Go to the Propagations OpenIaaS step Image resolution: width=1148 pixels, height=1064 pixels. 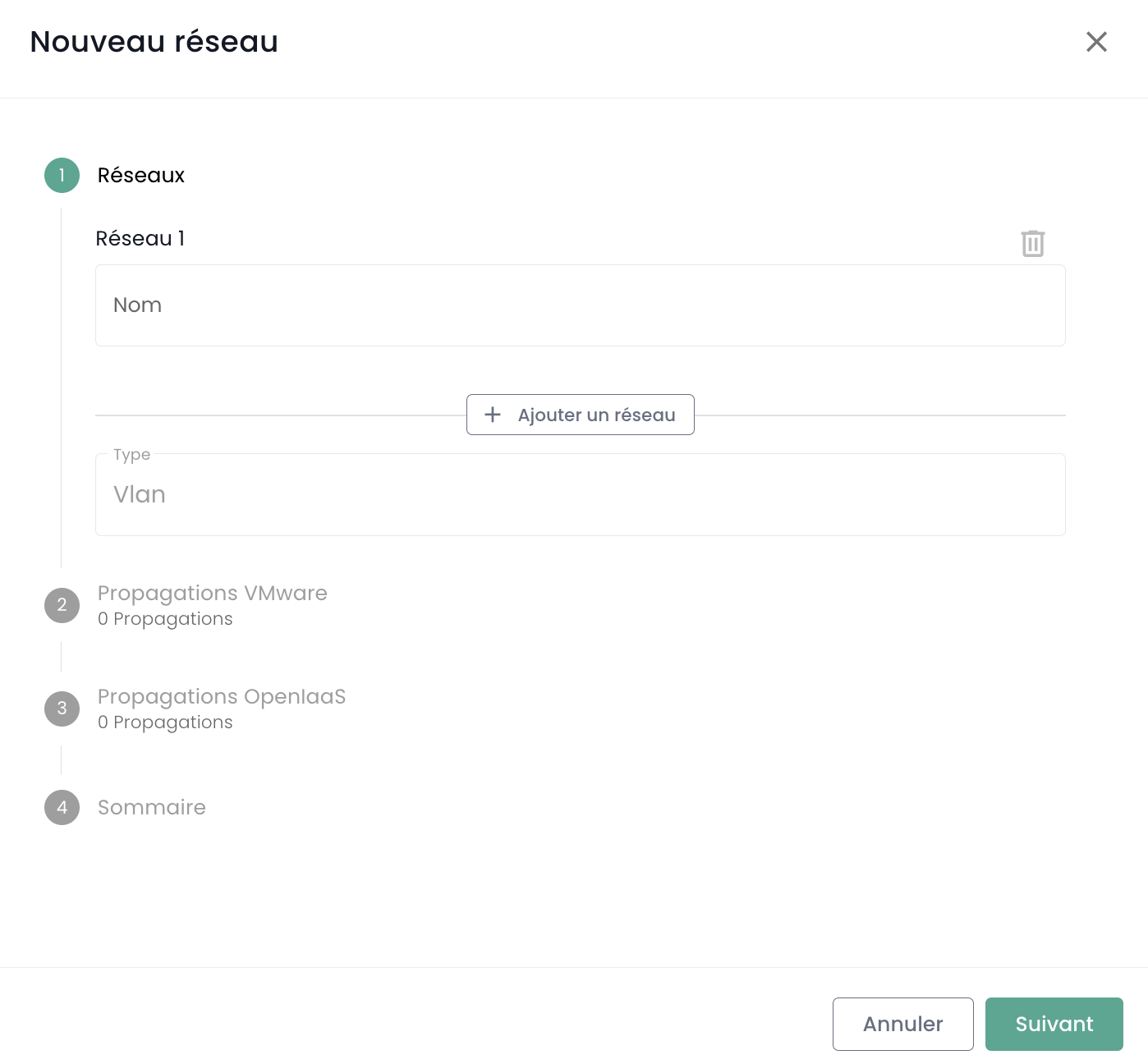(x=221, y=696)
